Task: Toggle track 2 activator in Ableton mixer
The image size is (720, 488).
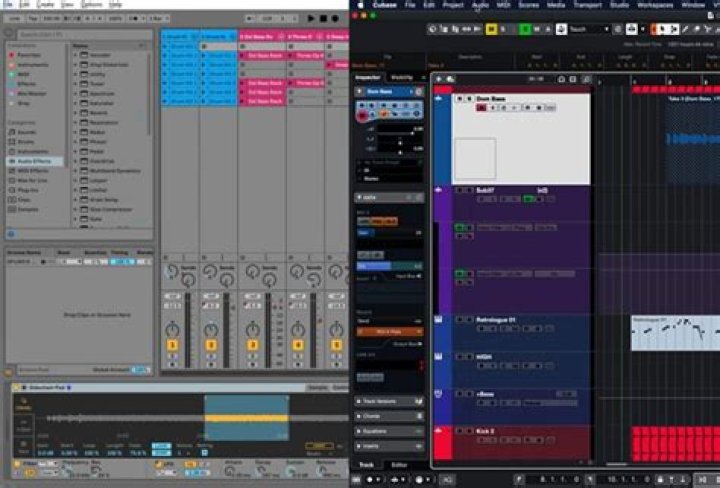Action: [x=211, y=345]
